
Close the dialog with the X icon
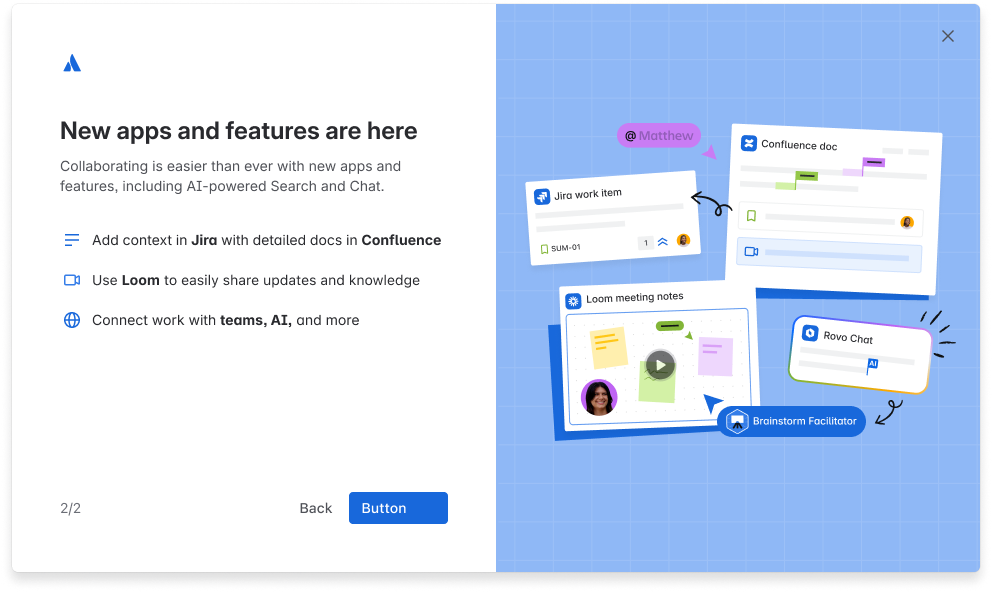(x=947, y=36)
